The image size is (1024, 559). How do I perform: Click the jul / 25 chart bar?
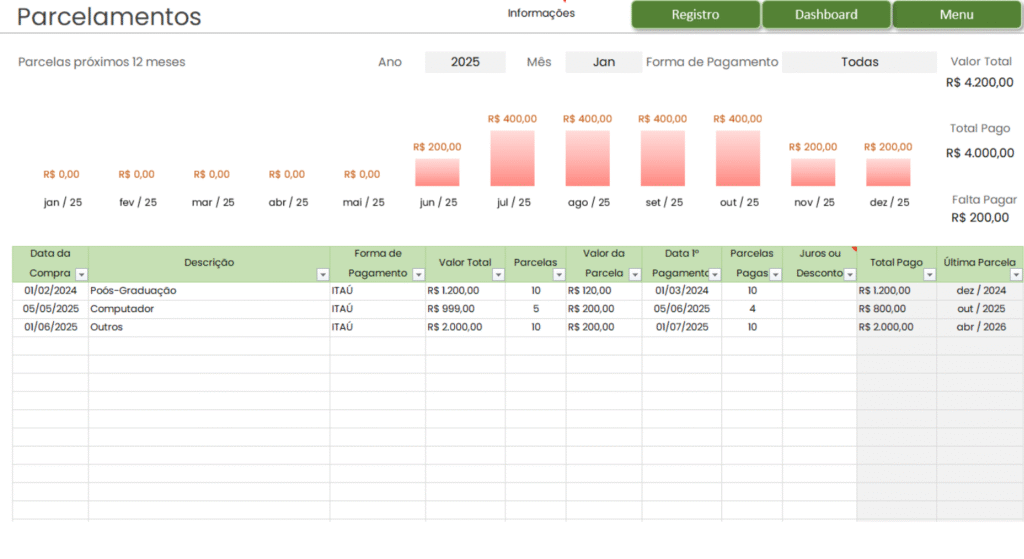[512, 158]
